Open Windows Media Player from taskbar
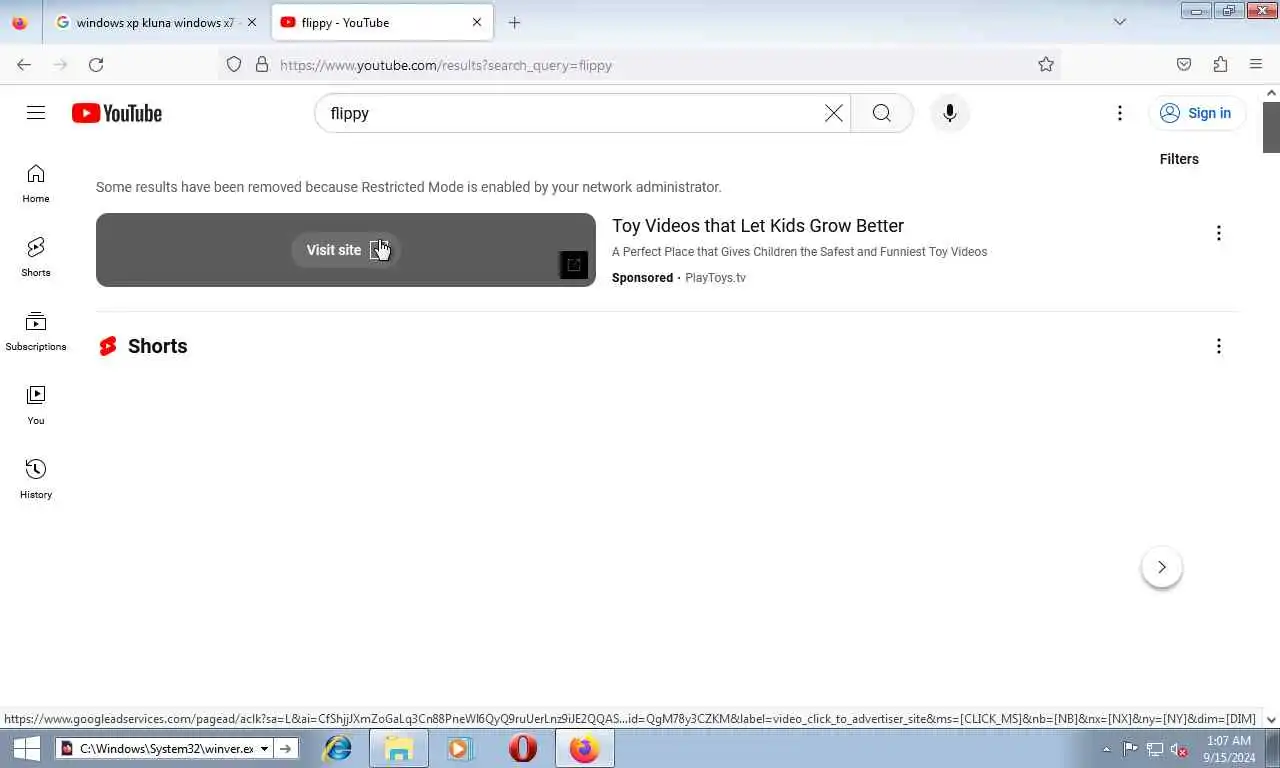Screen dimensions: 1280x768 pyautogui.click(x=459, y=748)
